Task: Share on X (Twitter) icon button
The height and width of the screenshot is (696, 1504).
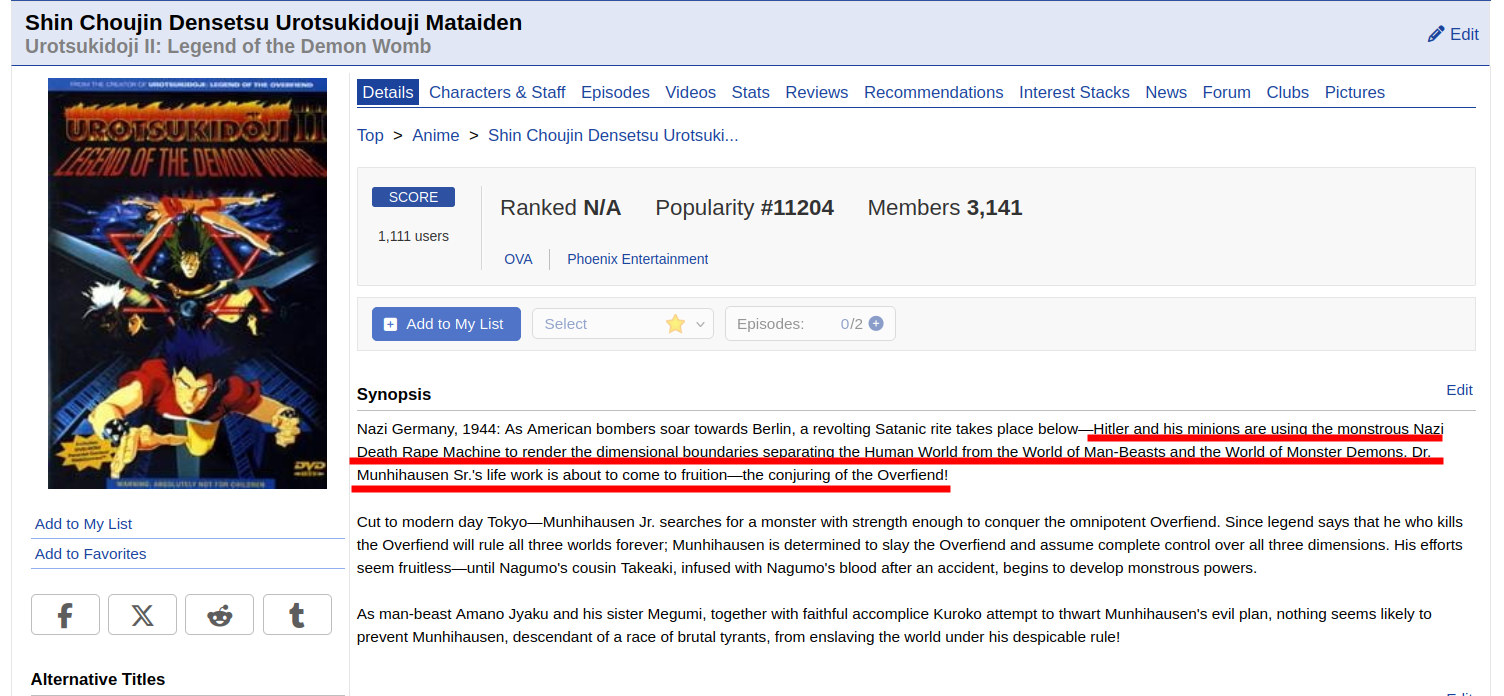Action: pyautogui.click(x=142, y=615)
